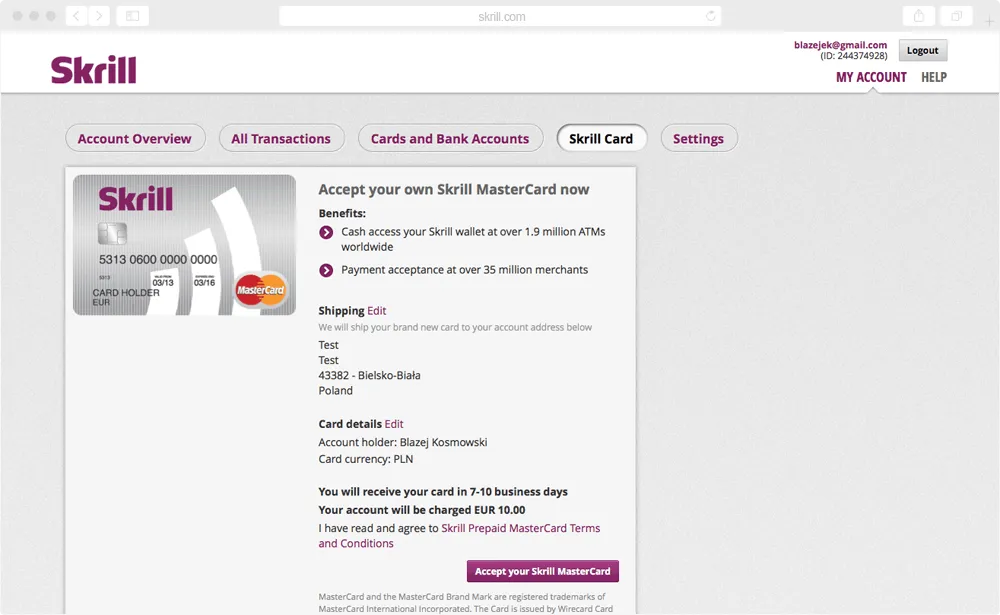The width and height of the screenshot is (1000, 615).
Task: Click the merchants benefit arrow bullet icon
Action: click(326, 270)
